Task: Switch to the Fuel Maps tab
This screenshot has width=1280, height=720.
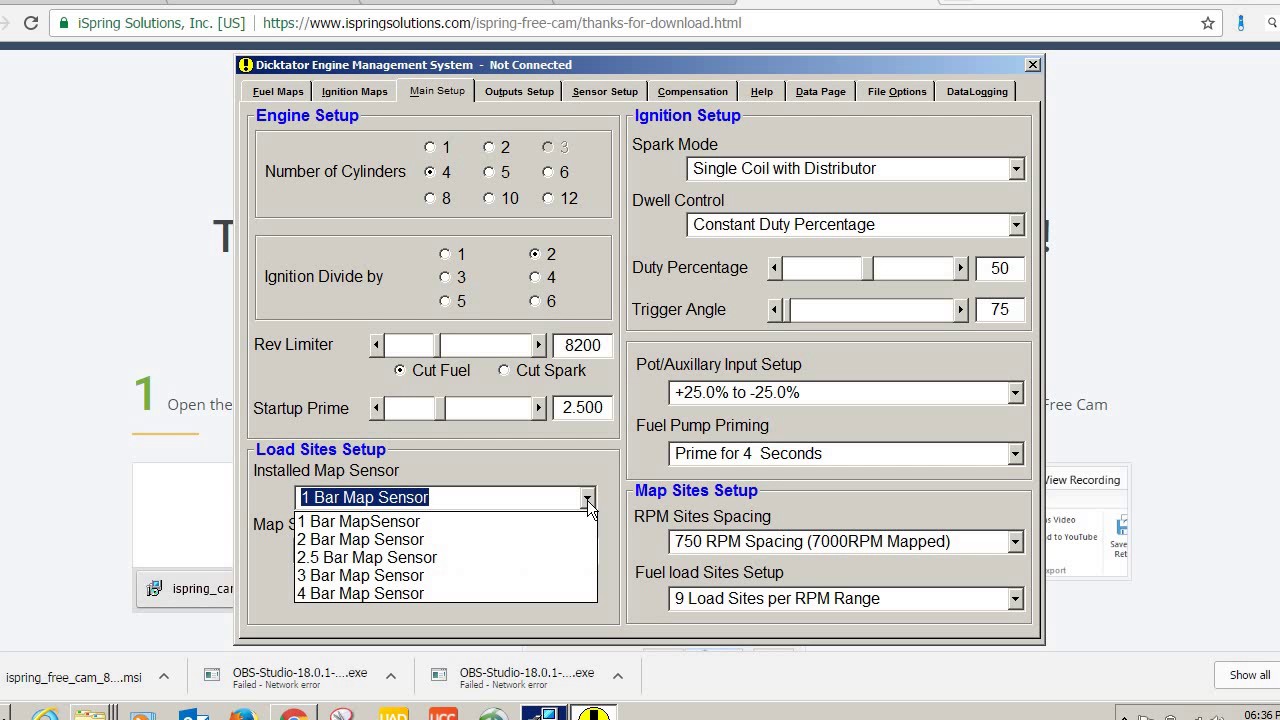Action: click(x=278, y=91)
